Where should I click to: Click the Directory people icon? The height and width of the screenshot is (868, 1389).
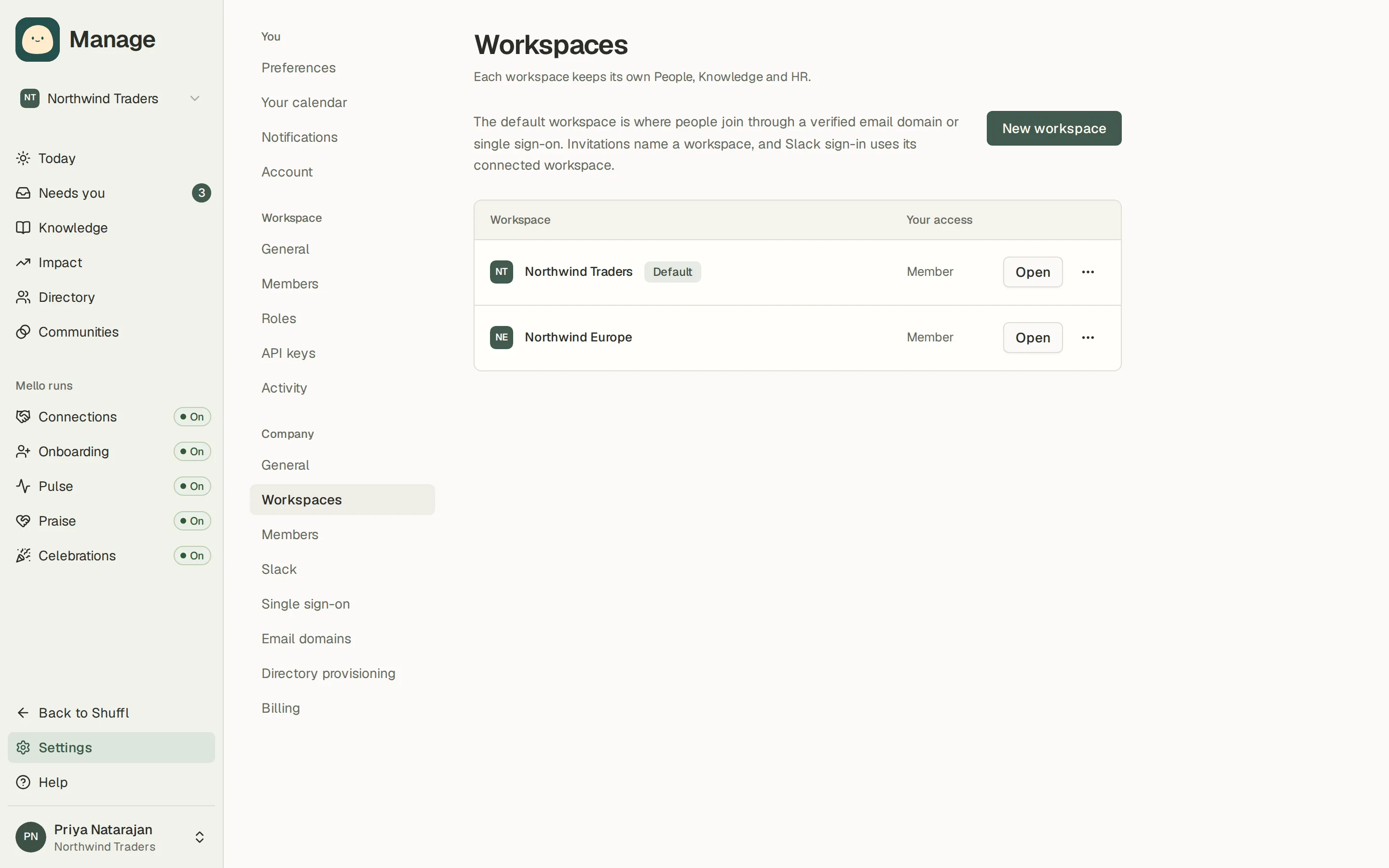point(23,298)
